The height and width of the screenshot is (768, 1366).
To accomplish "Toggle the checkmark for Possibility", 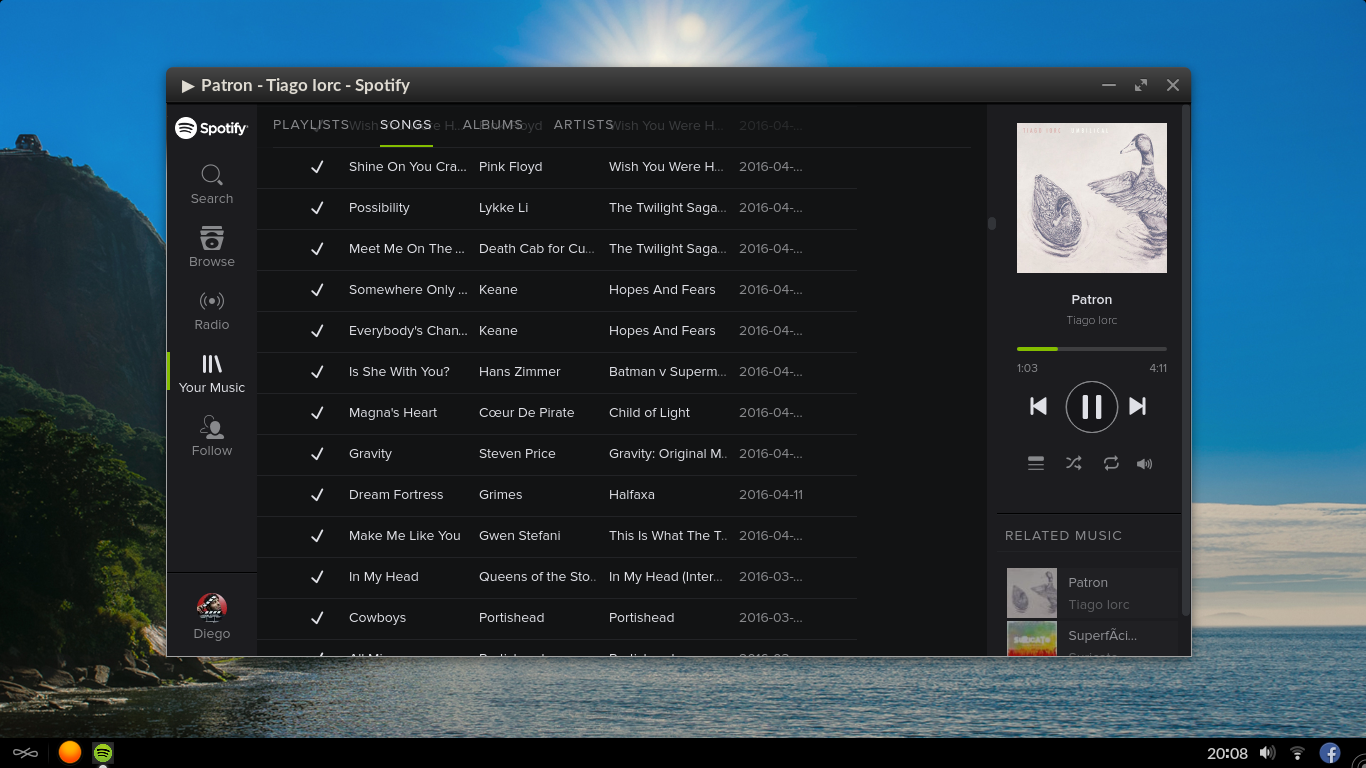I will tap(317, 208).
